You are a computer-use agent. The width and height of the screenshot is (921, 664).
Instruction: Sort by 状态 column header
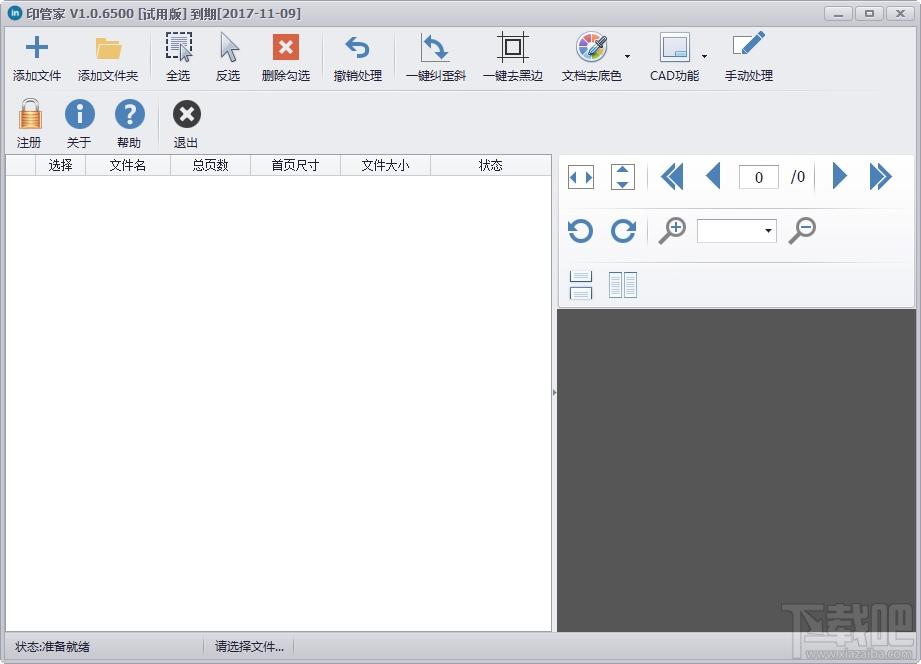click(x=490, y=166)
